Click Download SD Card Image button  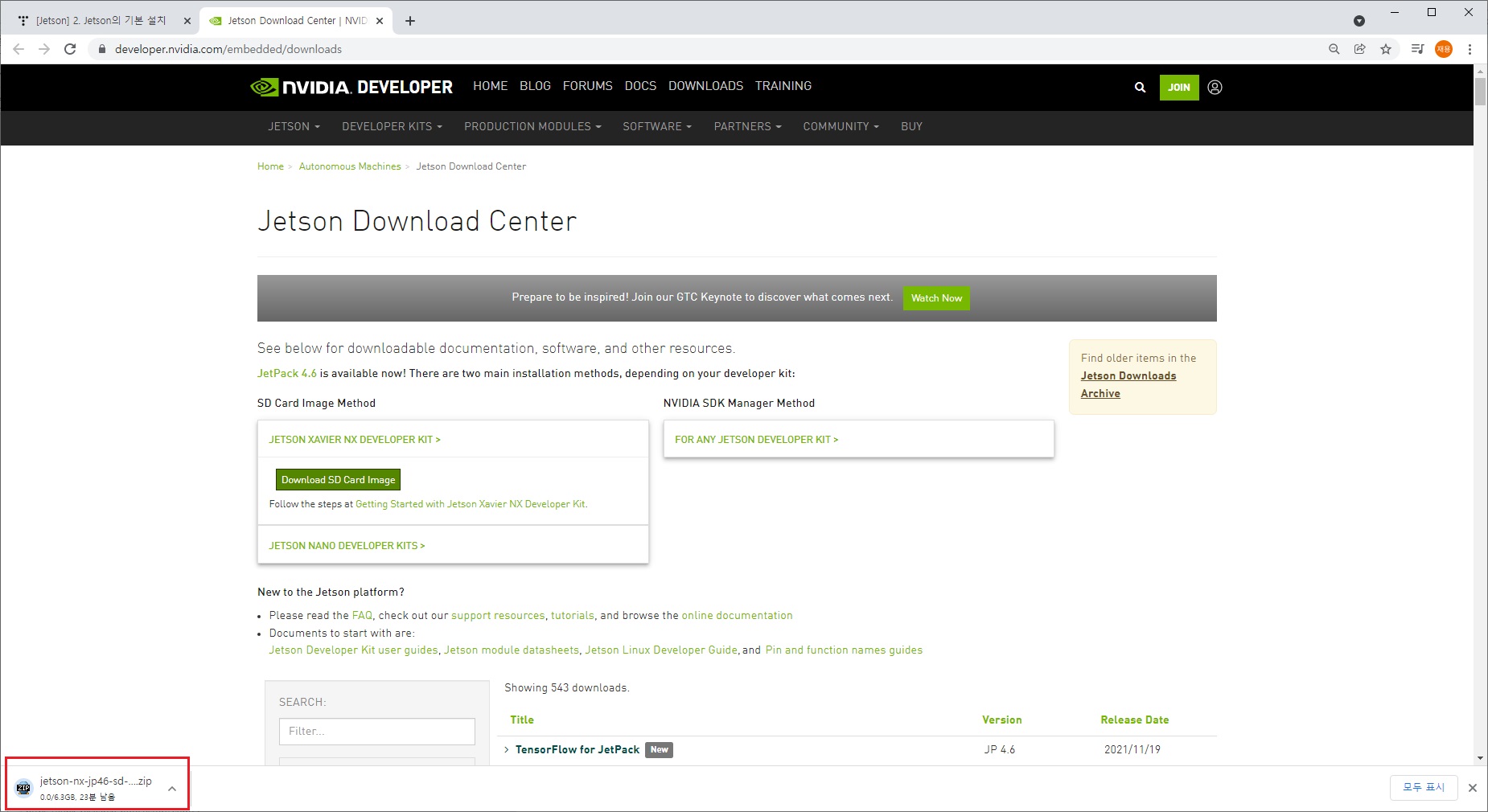coord(338,480)
